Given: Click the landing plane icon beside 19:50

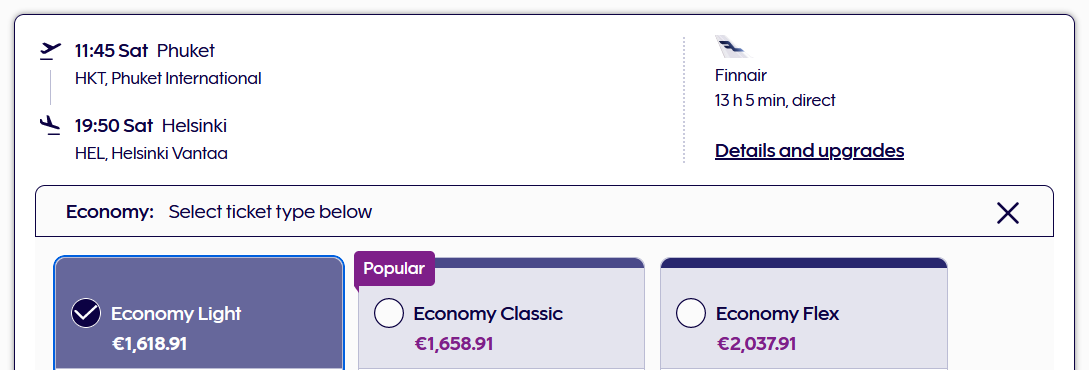Looking at the screenshot, I should [x=50, y=126].
